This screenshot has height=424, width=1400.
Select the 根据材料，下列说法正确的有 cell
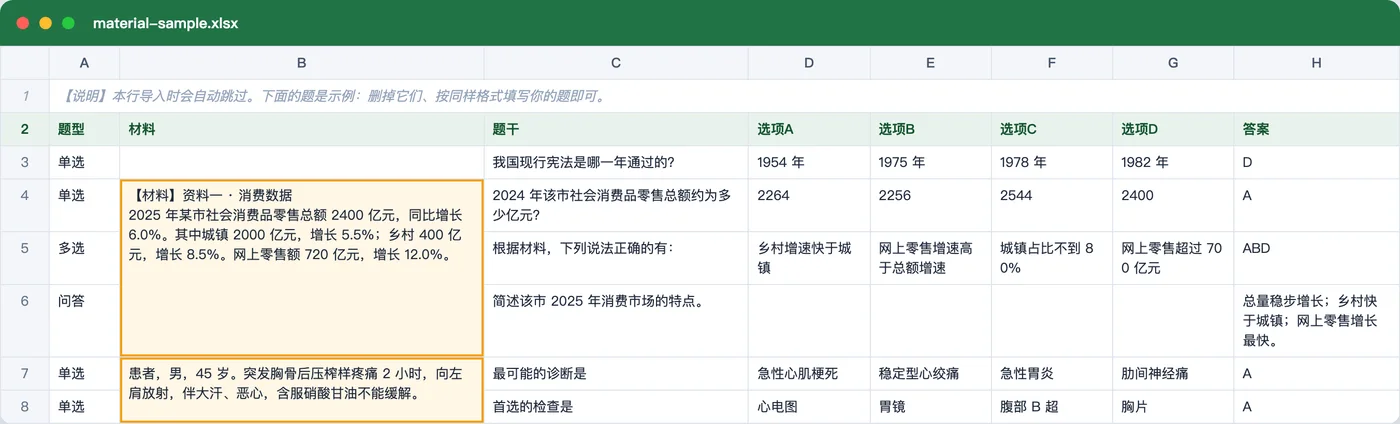(x=616, y=258)
